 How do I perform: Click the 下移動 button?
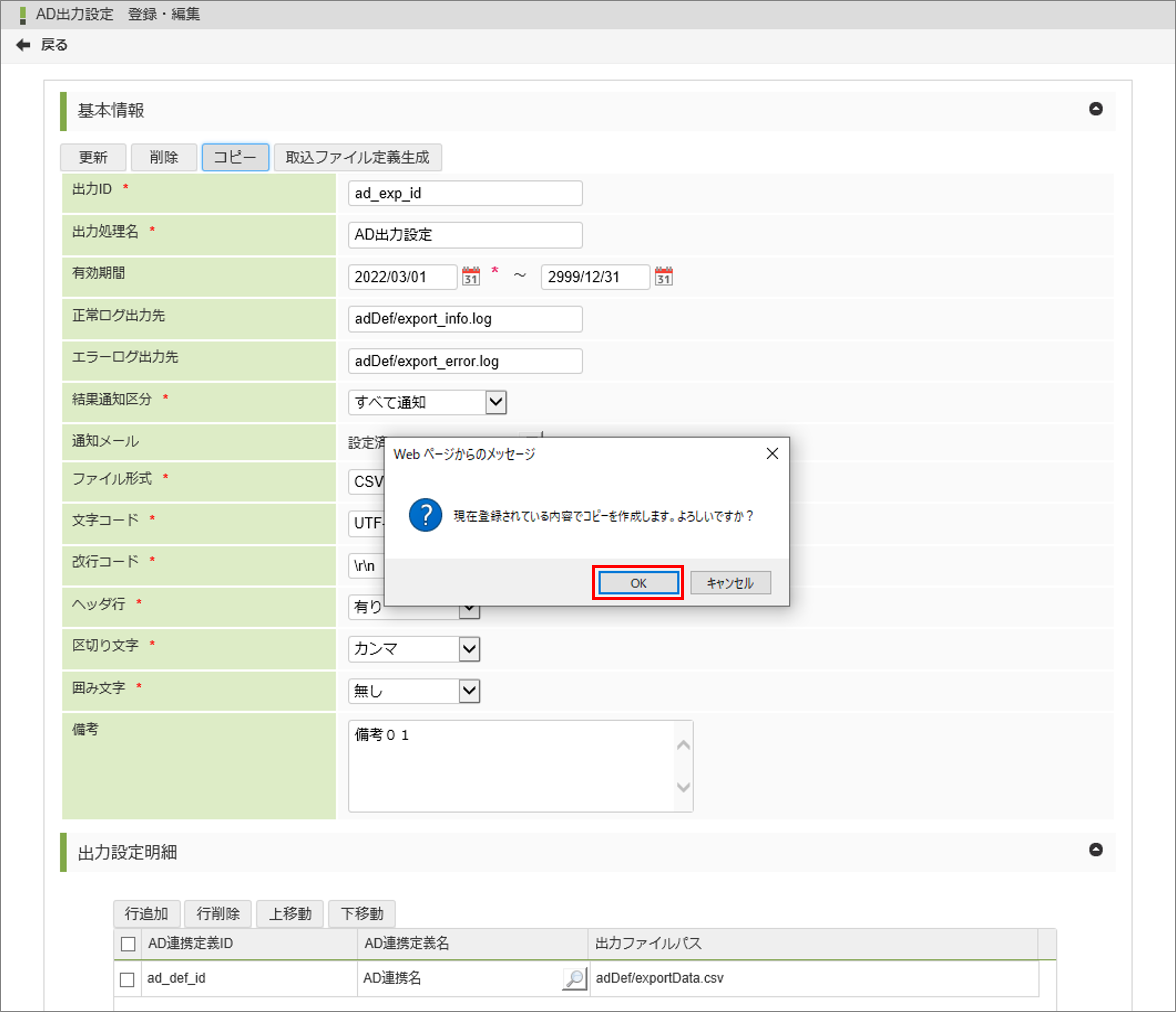tap(362, 913)
